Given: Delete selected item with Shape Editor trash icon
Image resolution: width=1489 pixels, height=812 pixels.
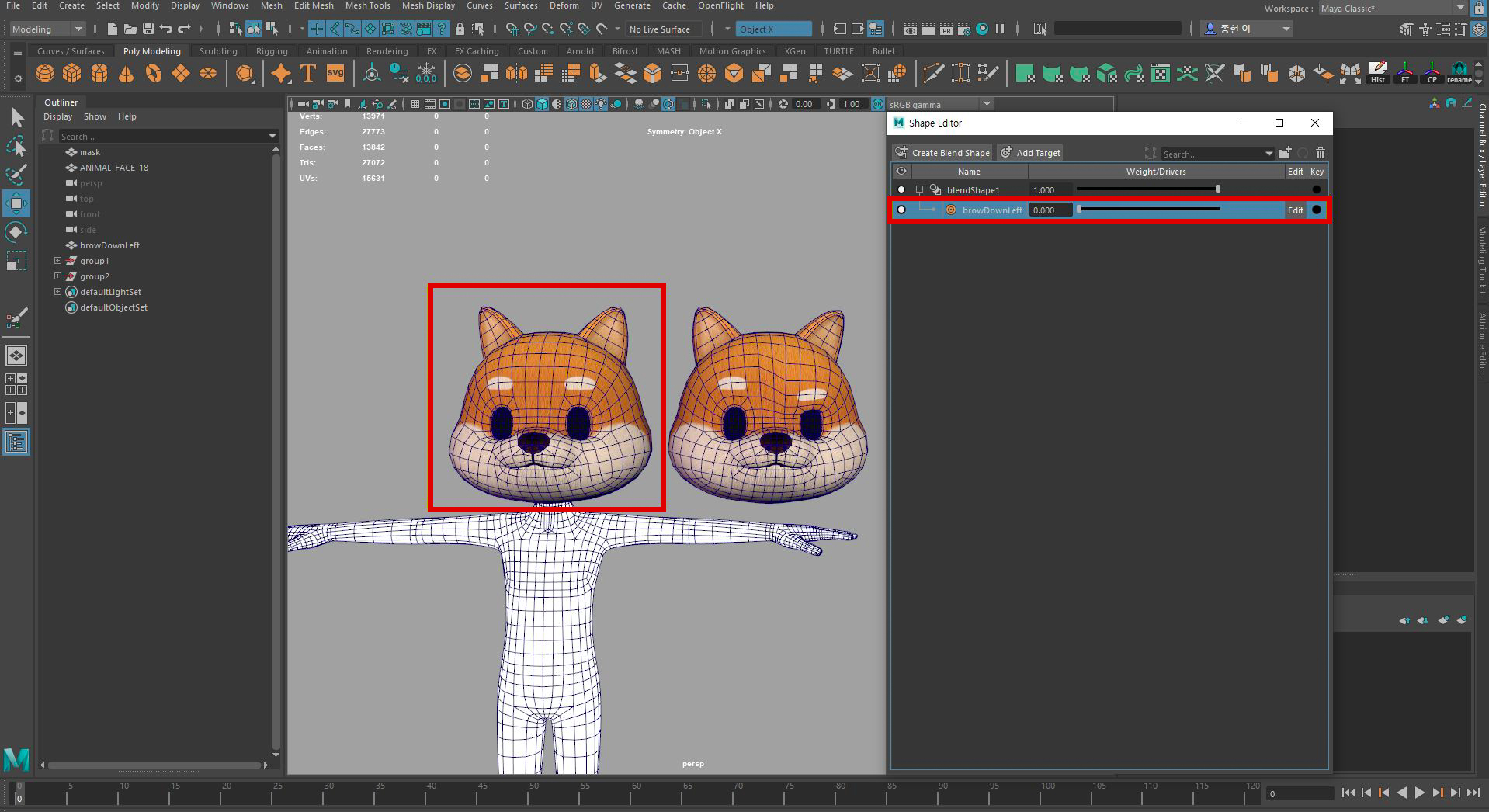Looking at the screenshot, I should pos(1321,153).
